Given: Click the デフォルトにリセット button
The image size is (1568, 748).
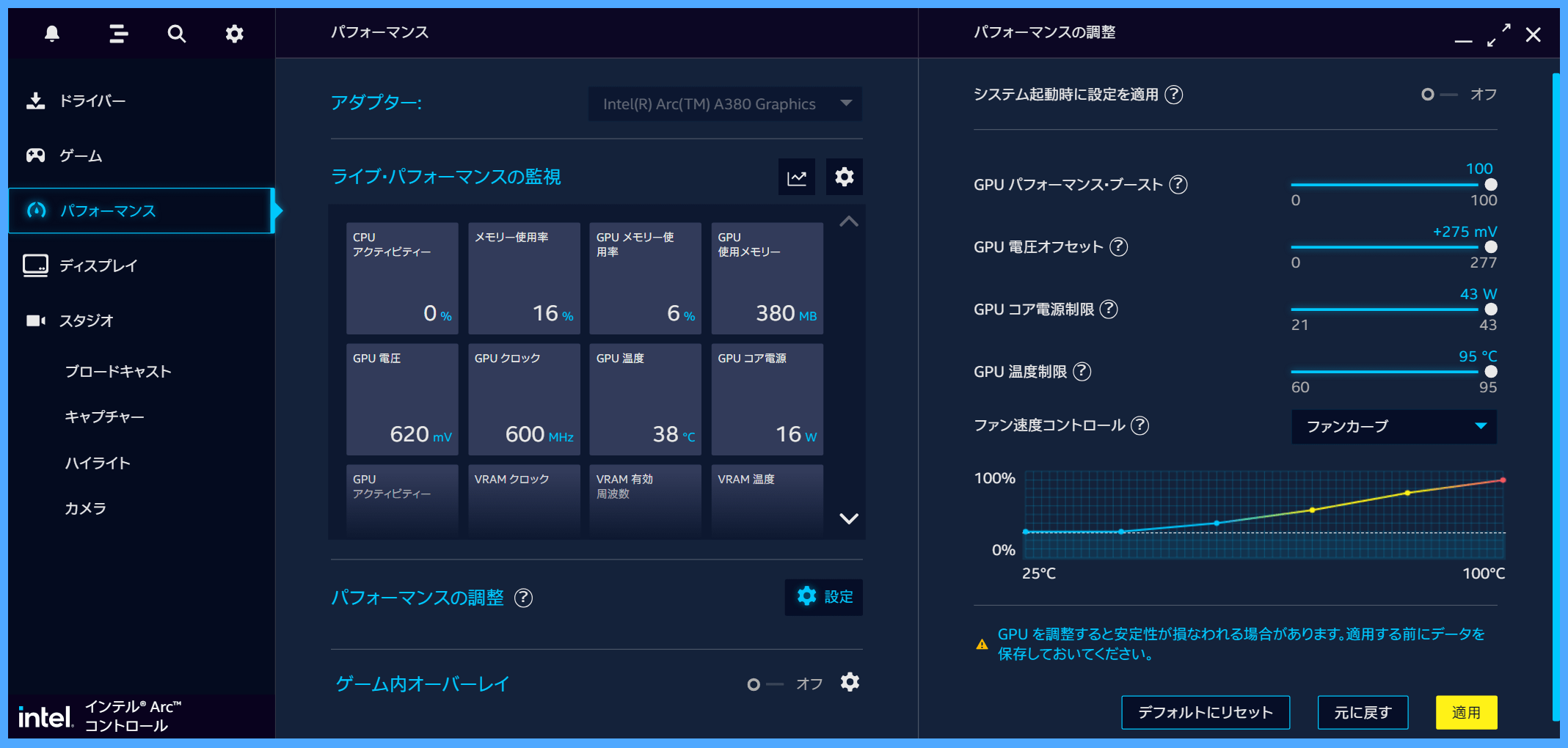Looking at the screenshot, I should [1206, 713].
